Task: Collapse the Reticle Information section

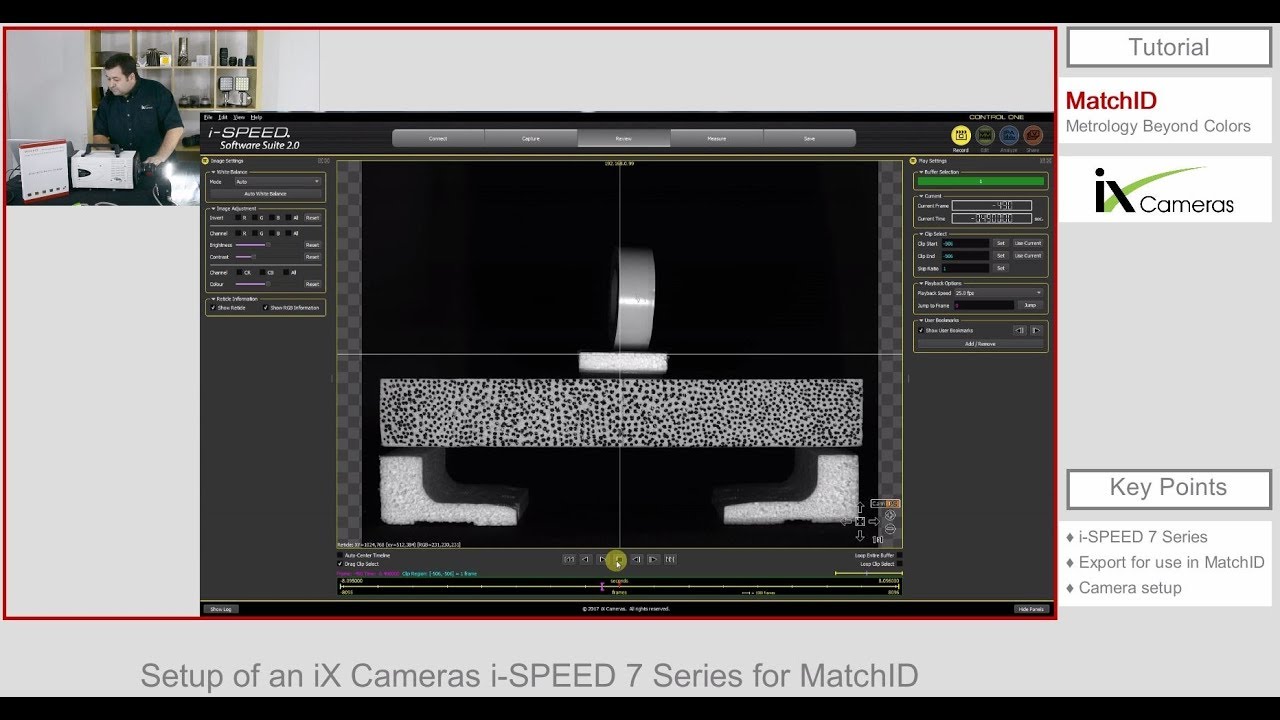Action: [x=213, y=299]
